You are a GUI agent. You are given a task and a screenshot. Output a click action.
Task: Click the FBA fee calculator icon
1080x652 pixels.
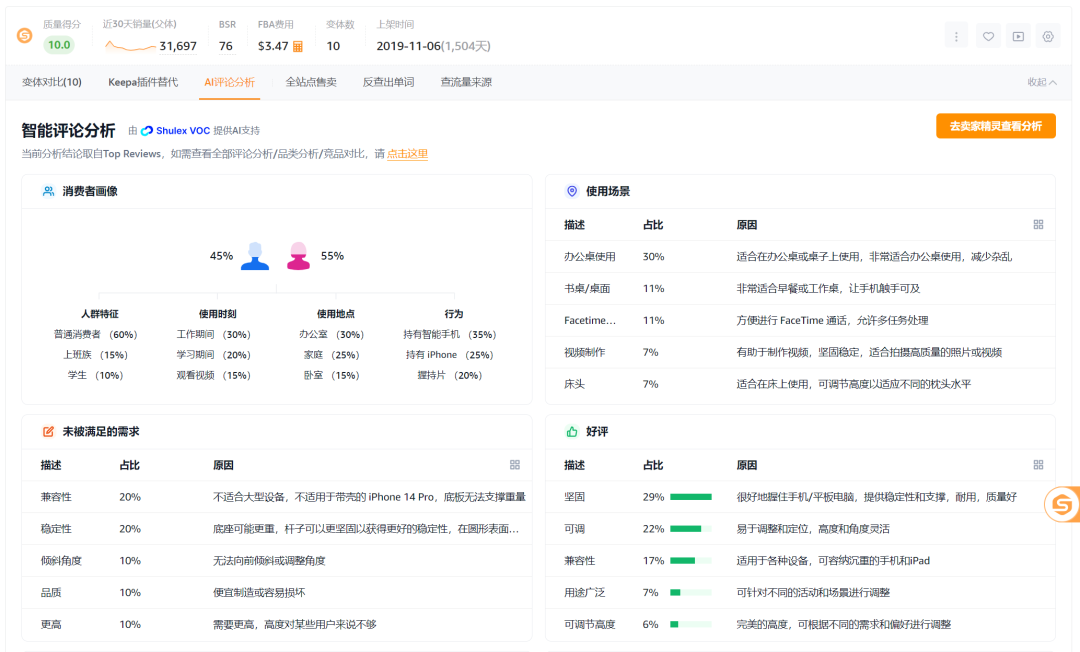298,46
